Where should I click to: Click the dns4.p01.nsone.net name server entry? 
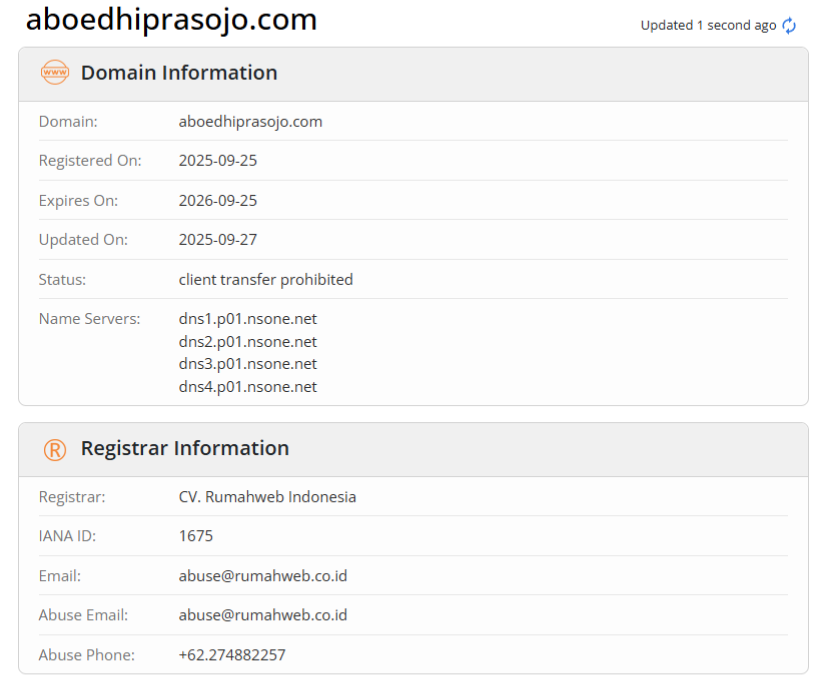[247, 386]
